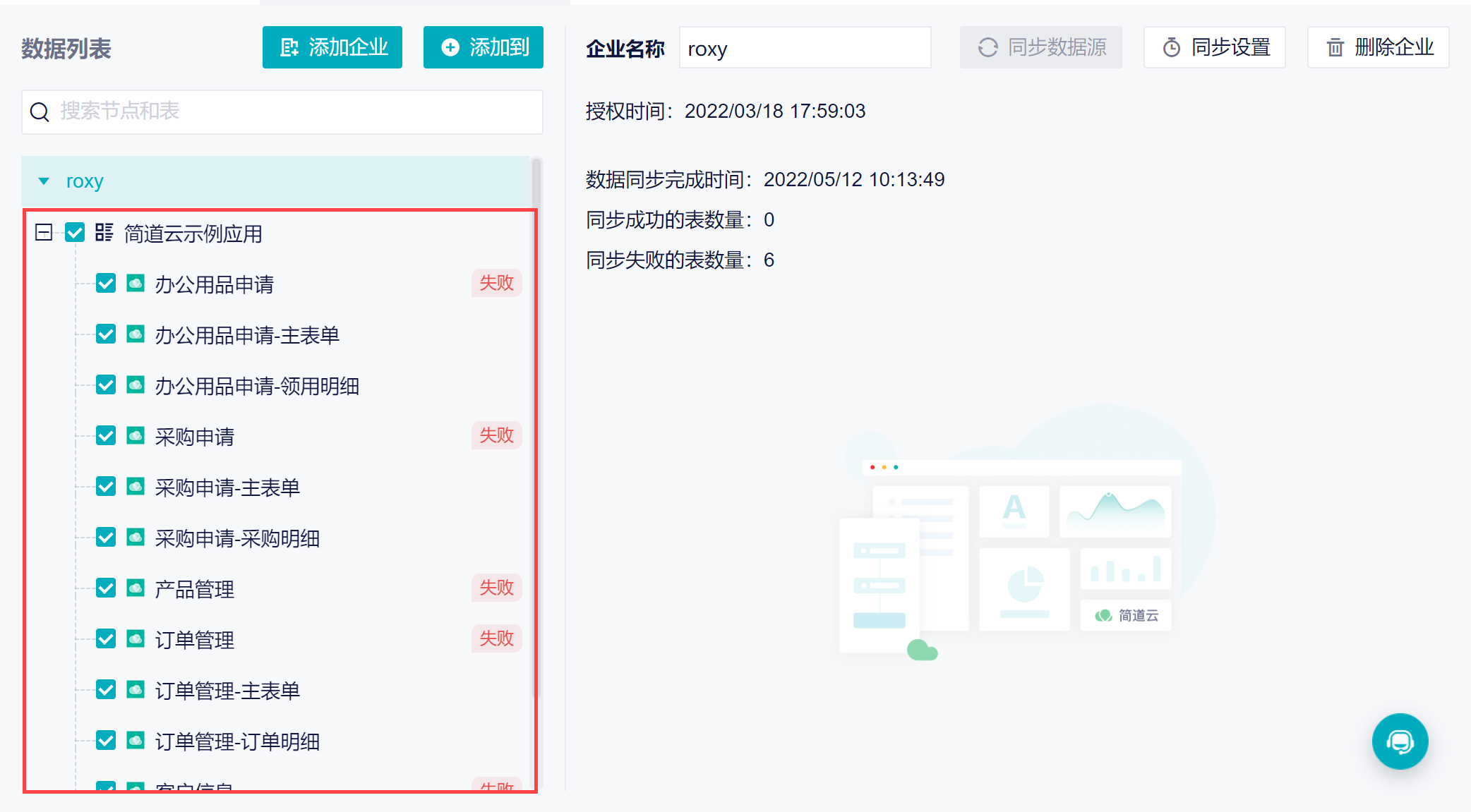The width and height of the screenshot is (1471, 812).
Task: Click the data list vertical scrollbar
Action: (x=536, y=423)
